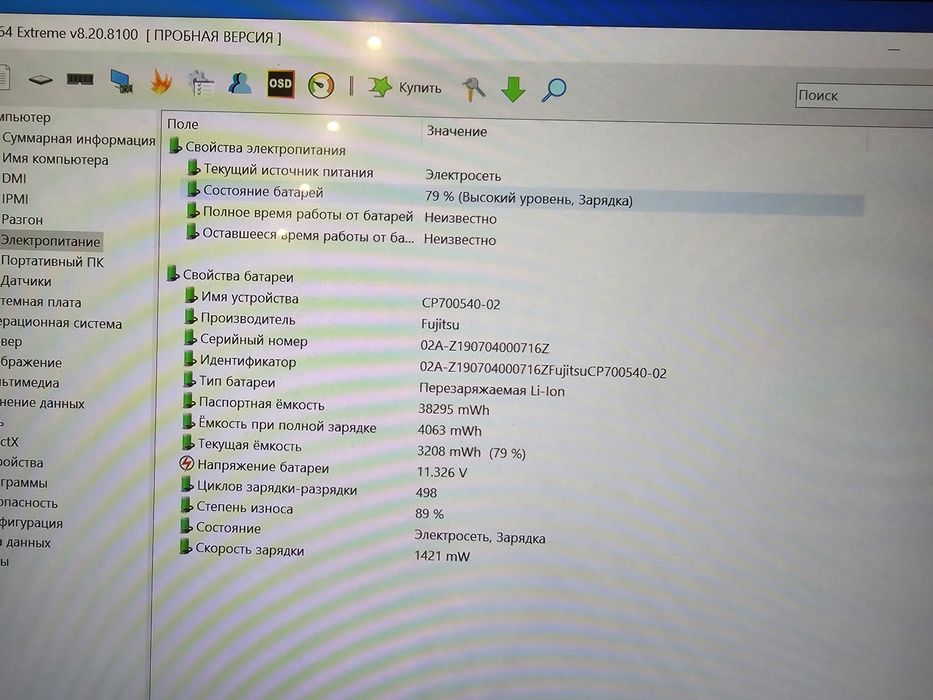Select Портативный ПК in the sidebar
The width and height of the screenshot is (933, 700).
[x=52, y=261]
